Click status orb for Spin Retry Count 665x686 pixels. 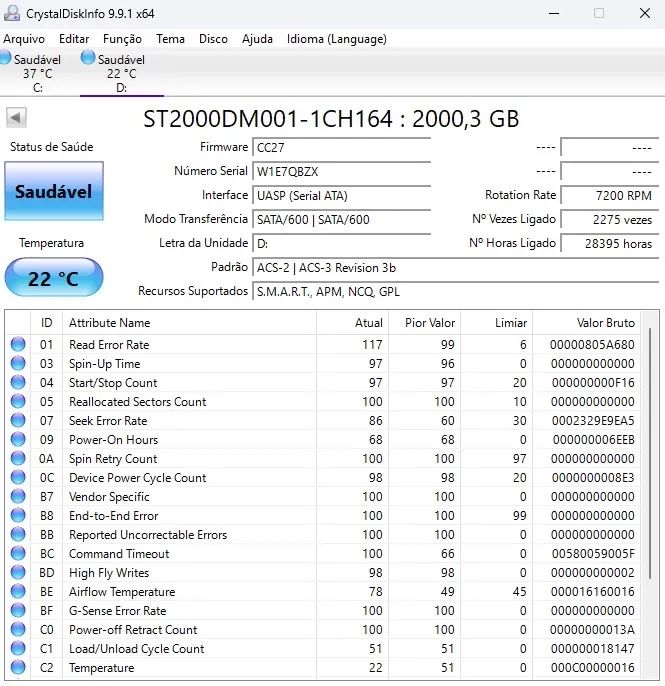pyautogui.click(x=18, y=458)
